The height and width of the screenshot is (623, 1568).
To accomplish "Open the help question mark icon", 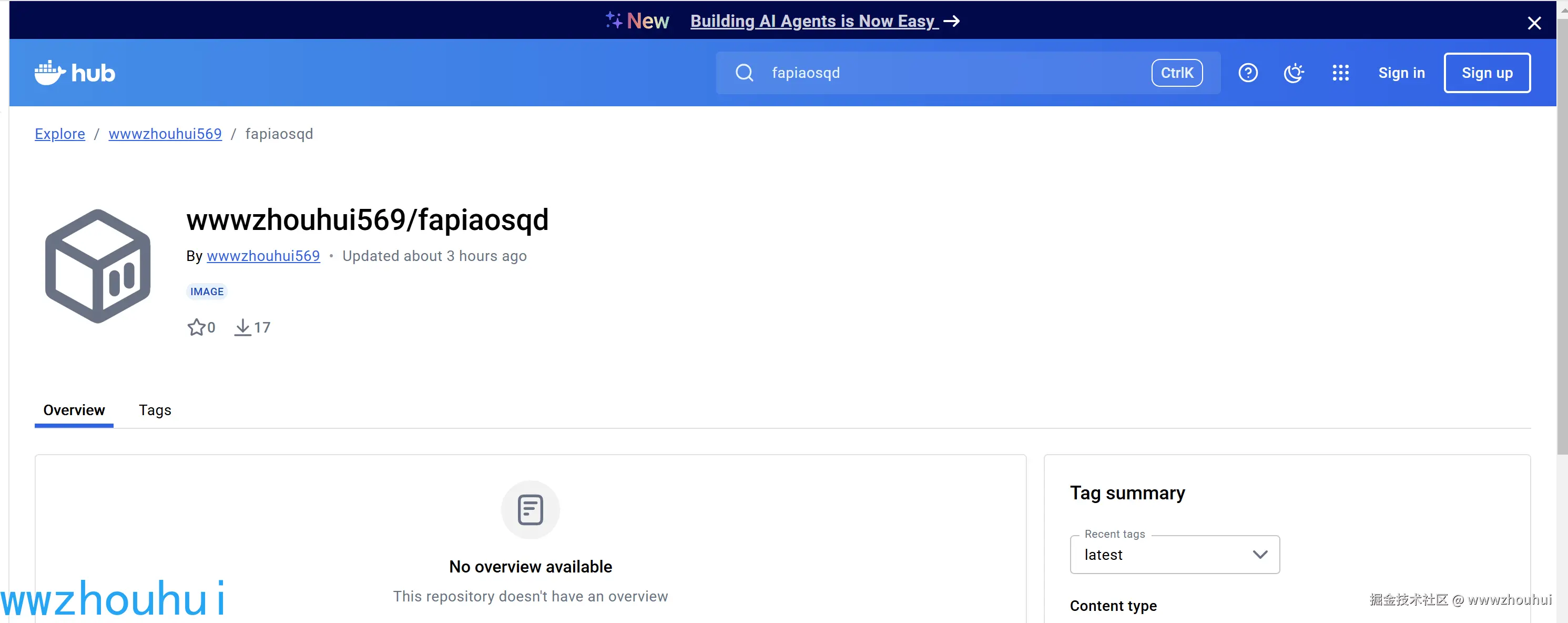I will pos(1248,73).
